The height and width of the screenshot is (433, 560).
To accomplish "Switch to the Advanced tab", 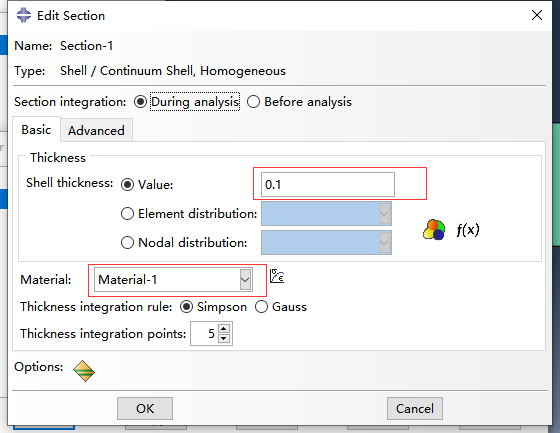I will click(x=96, y=130).
